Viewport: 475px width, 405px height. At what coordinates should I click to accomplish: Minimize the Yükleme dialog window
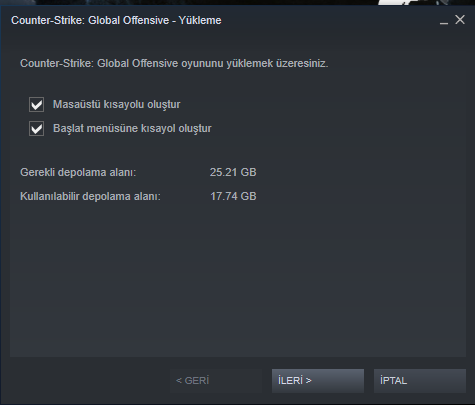444,21
